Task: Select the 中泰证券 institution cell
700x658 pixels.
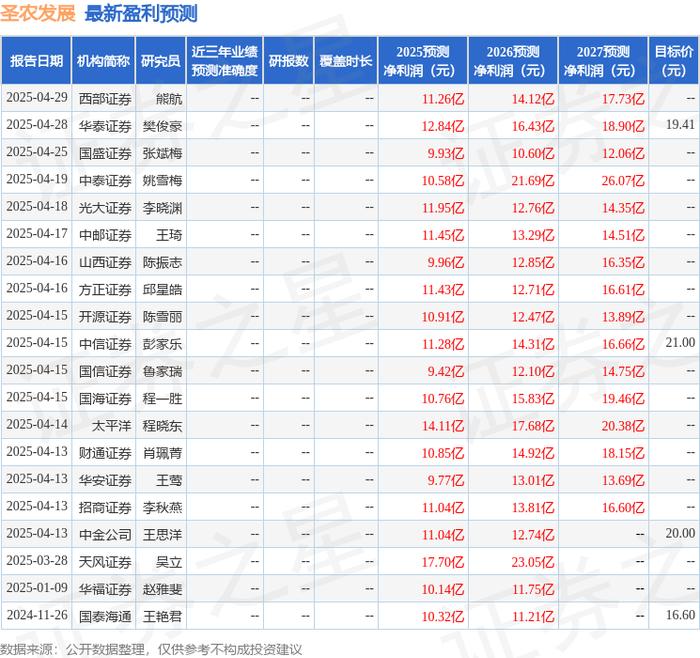Action: (x=105, y=180)
